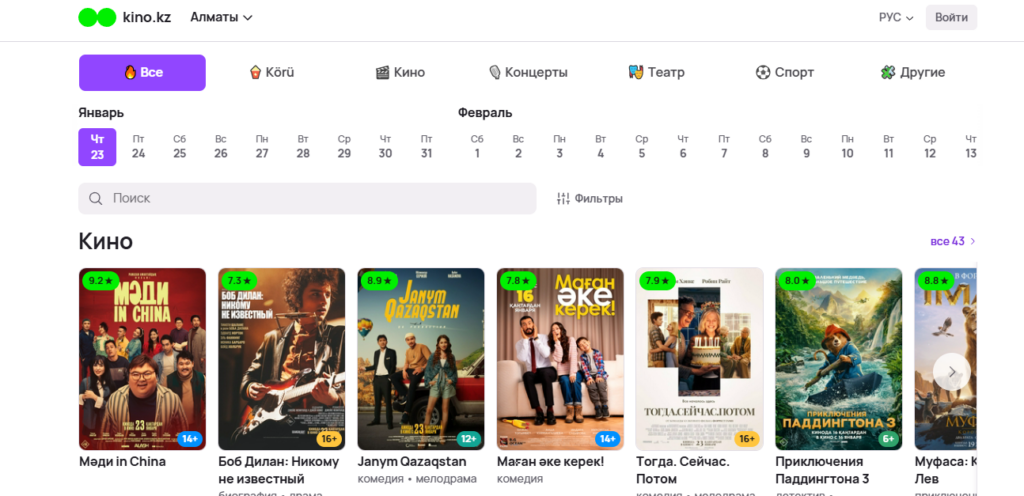Click the Поиск search field
Viewport: 1024px width, 496px height.
point(307,198)
